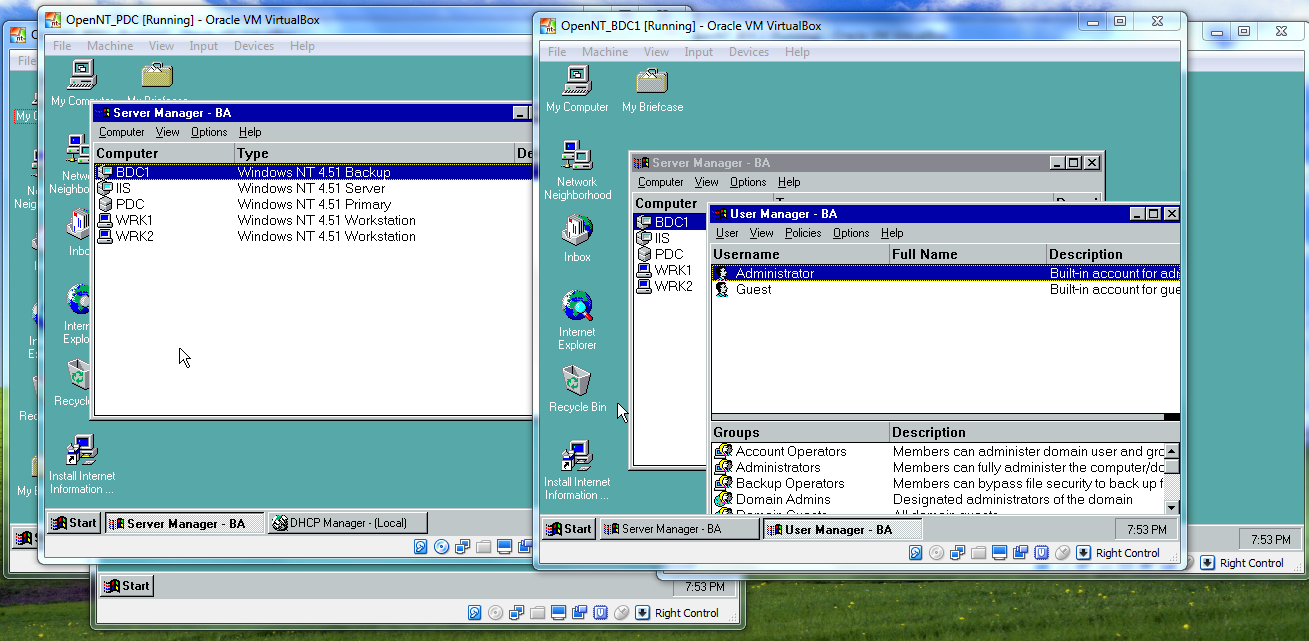Click network adapters icon in BDC1 status bar

click(958, 553)
